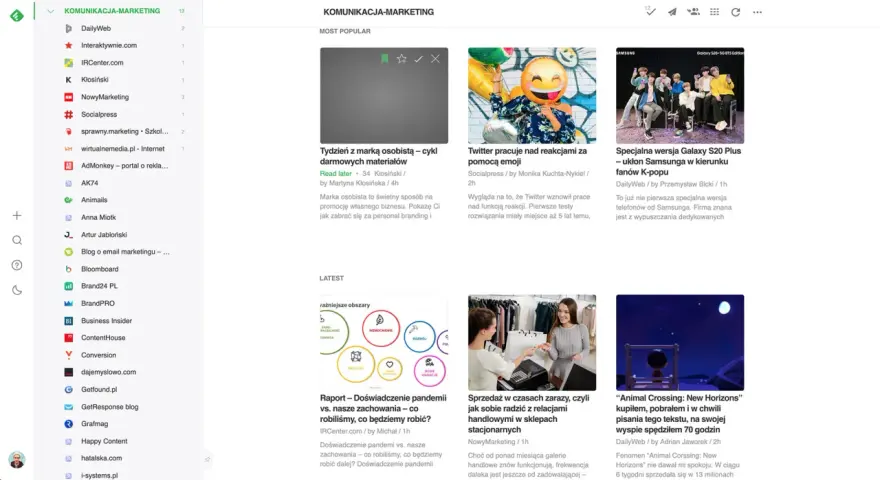Open Animal Crossing: New Horizons article title

pos(679,413)
